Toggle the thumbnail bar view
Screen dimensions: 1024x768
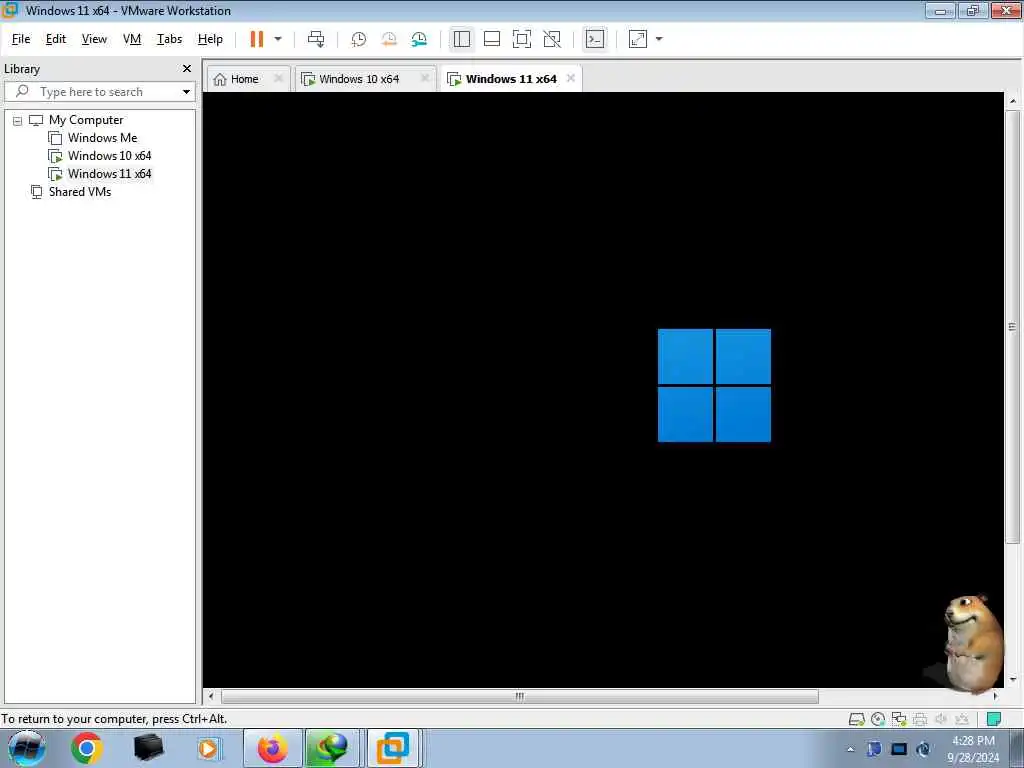(492, 39)
